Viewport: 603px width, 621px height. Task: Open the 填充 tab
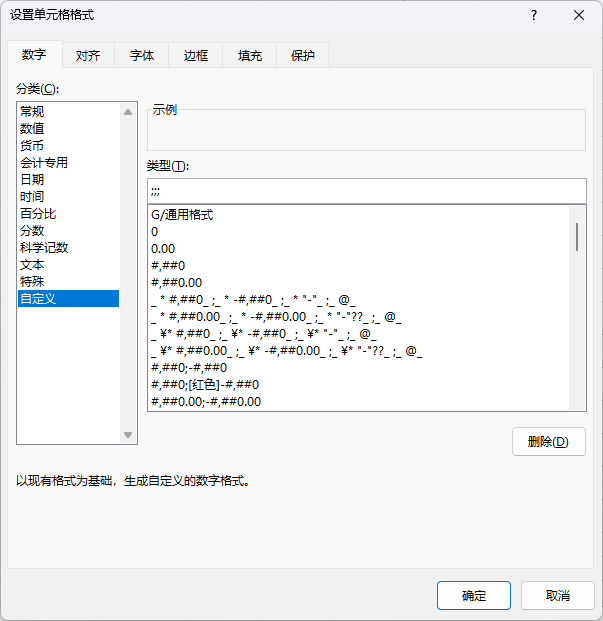coord(250,56)
